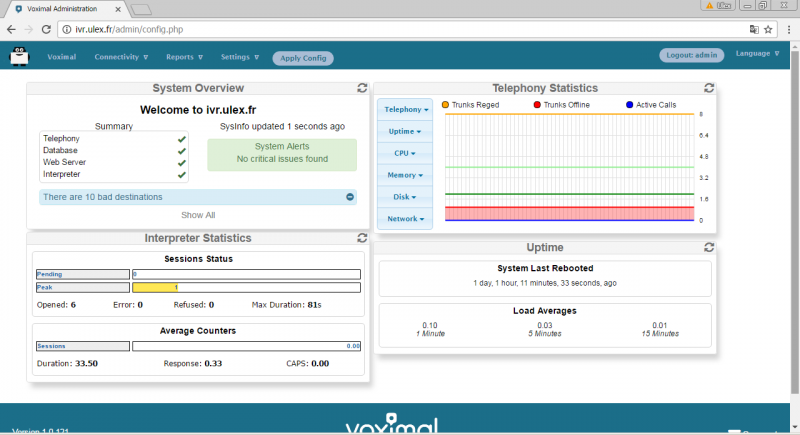
Task: Click the Voximal penguin logo icon
Action: pyautogui.click(x=19, y=56)
